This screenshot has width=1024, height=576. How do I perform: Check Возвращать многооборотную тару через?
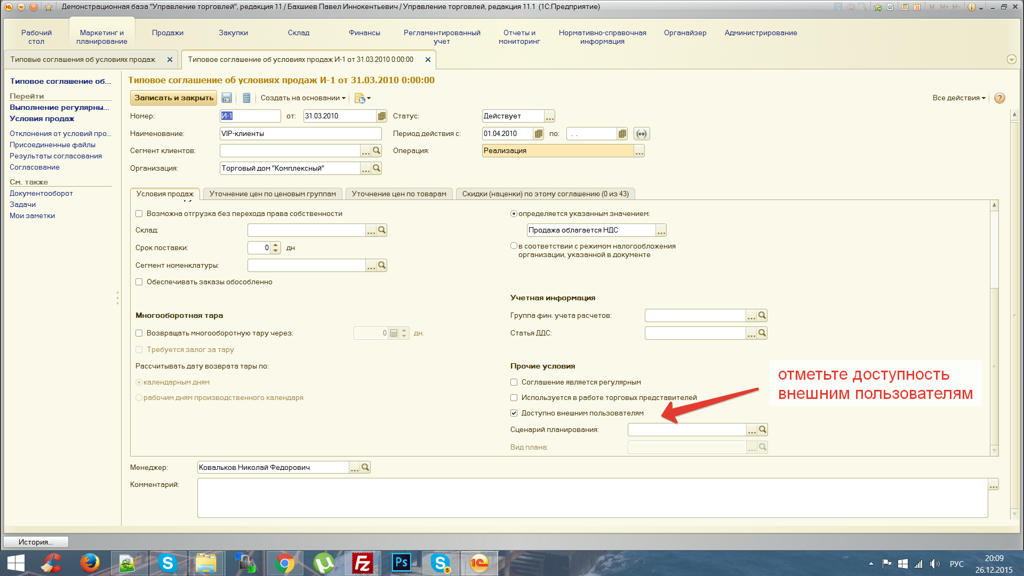point(139,333)
